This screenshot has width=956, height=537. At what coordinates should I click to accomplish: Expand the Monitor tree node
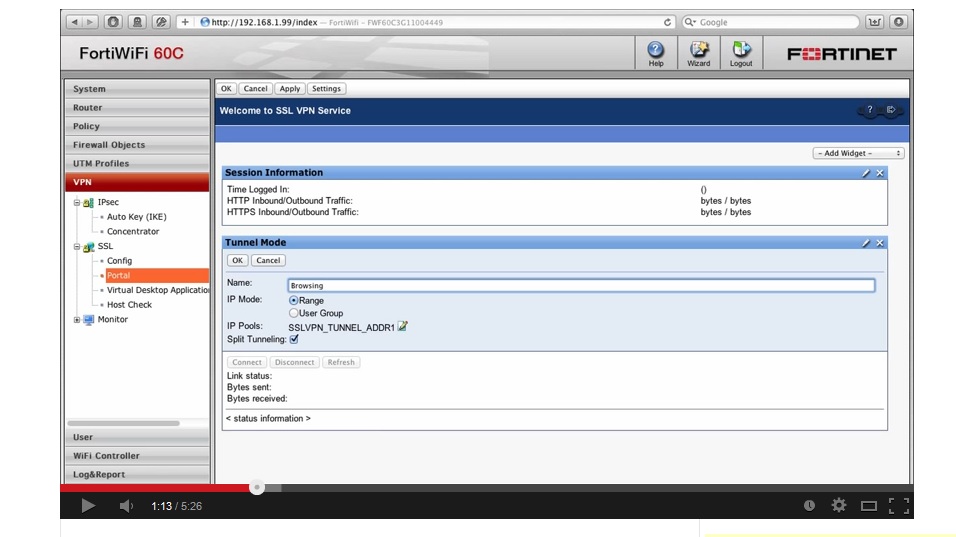coord(77,319)
